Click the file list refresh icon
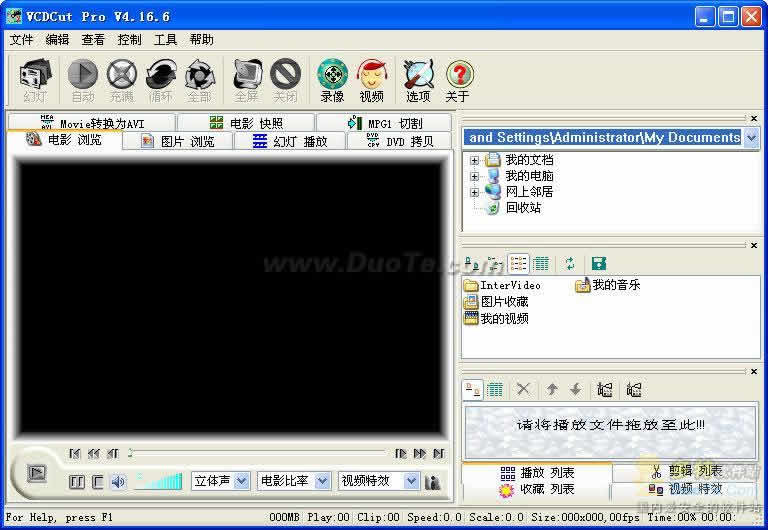This screenshot has width=768, height=530. [570, 264]
